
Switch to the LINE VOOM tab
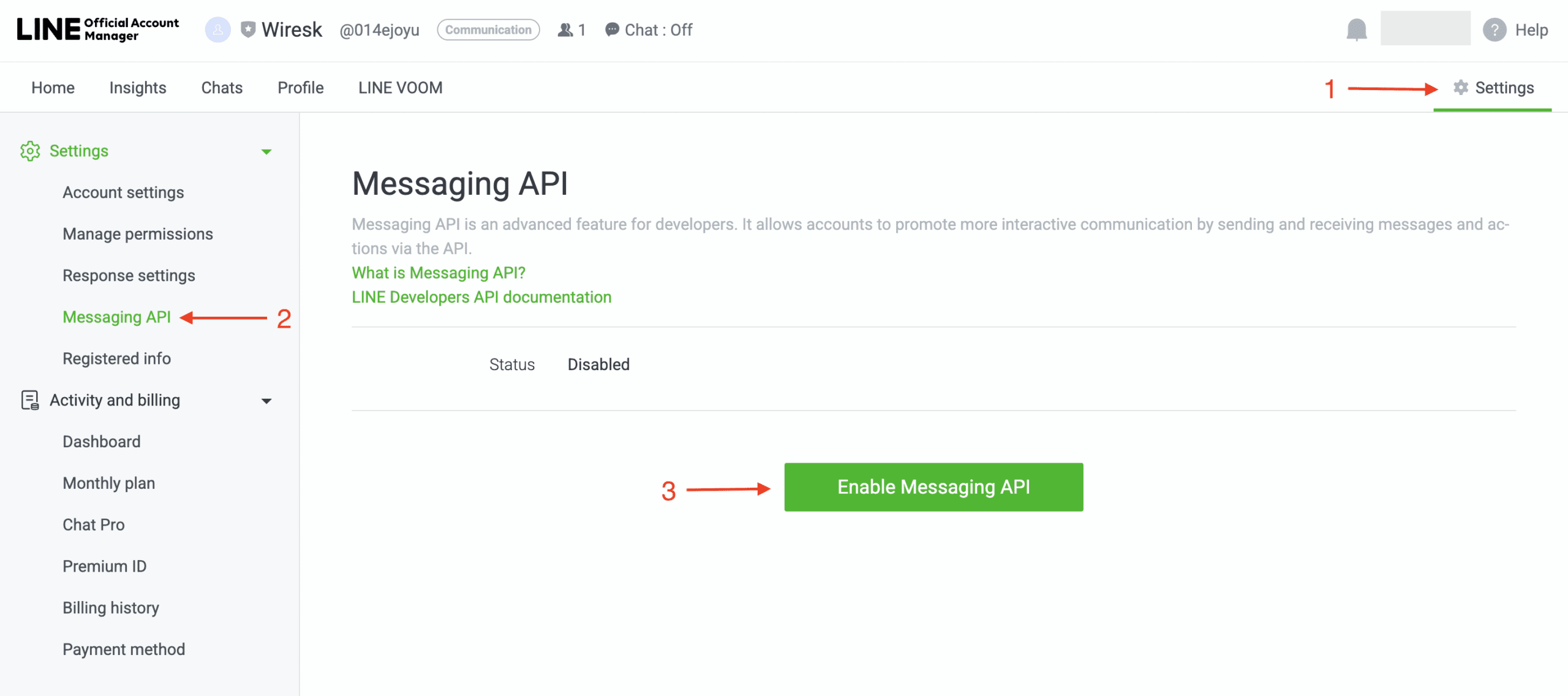(x=400, y=88)
